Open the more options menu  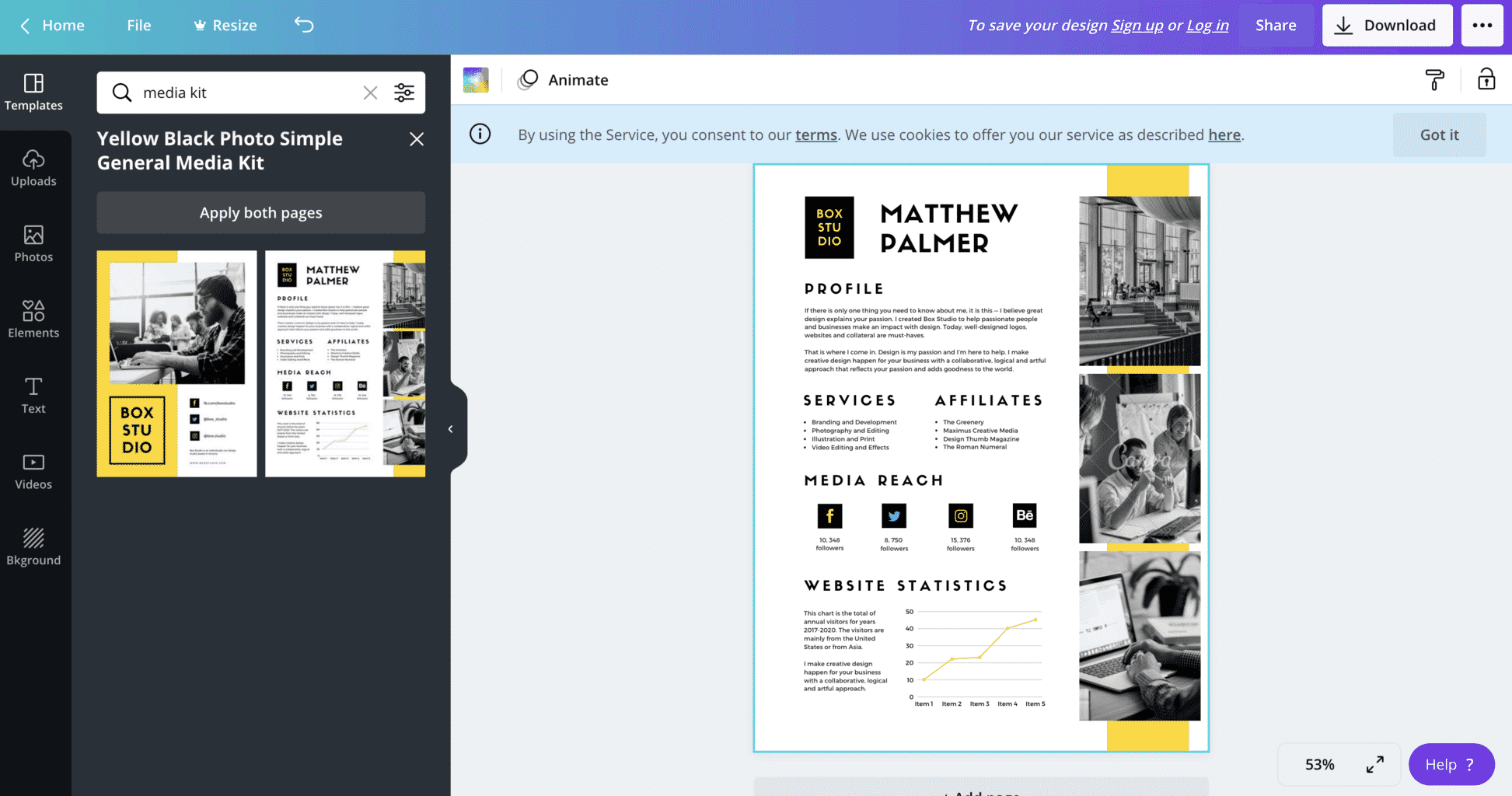click(1482, 25)
